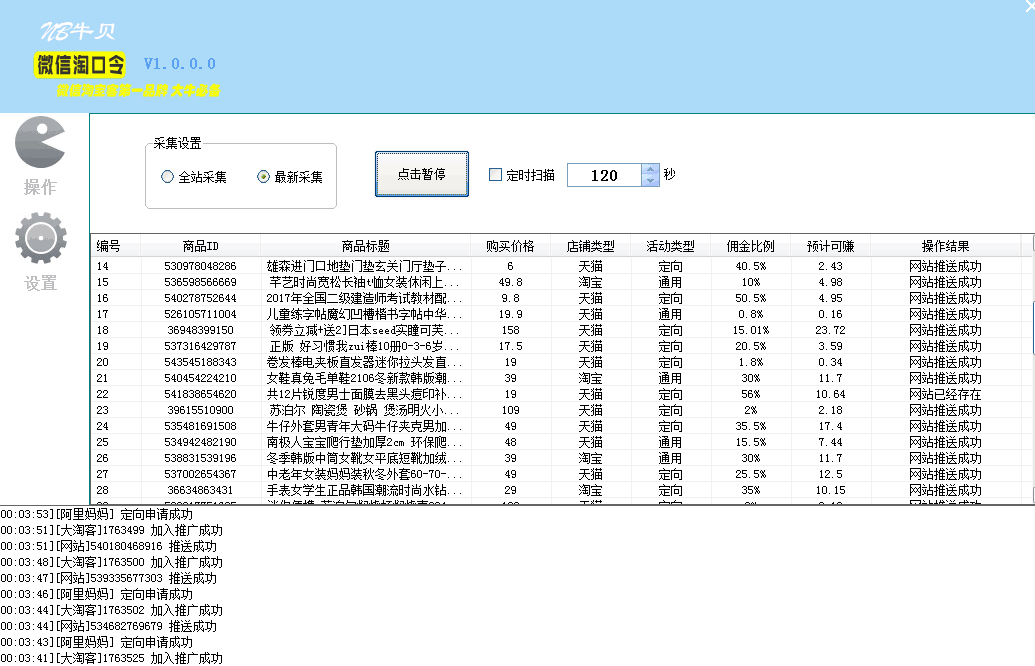Viewport: 1035px width, 666px height.
Task: Click the price cell 158
Action: (x=510, y=330)
